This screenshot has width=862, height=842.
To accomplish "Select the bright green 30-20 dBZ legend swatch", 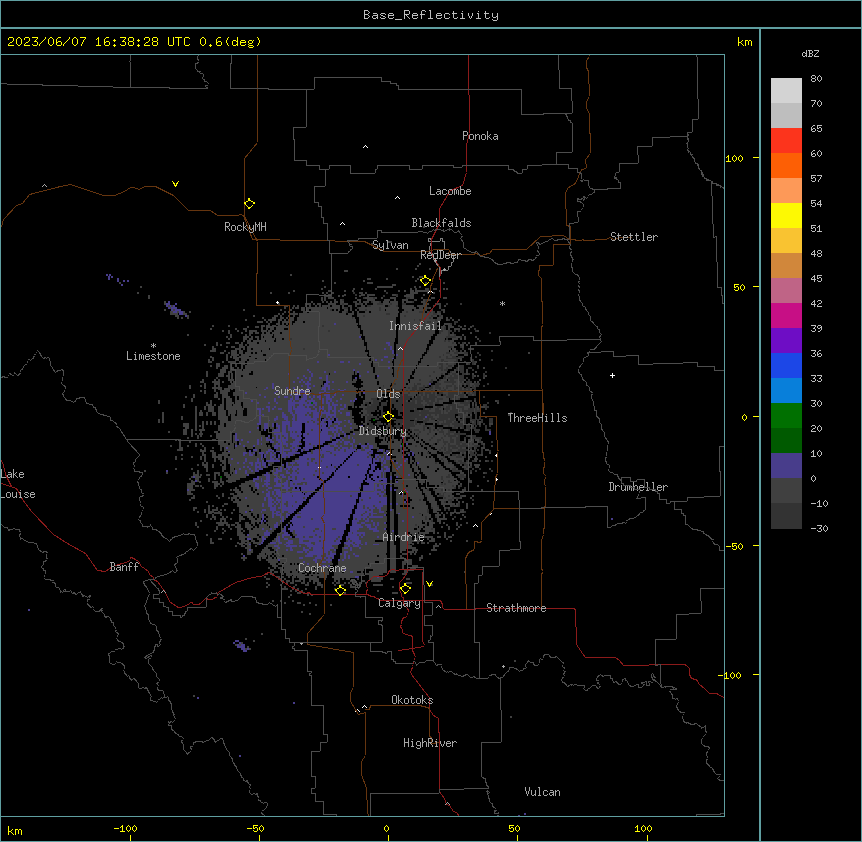I will pos(786,416).
